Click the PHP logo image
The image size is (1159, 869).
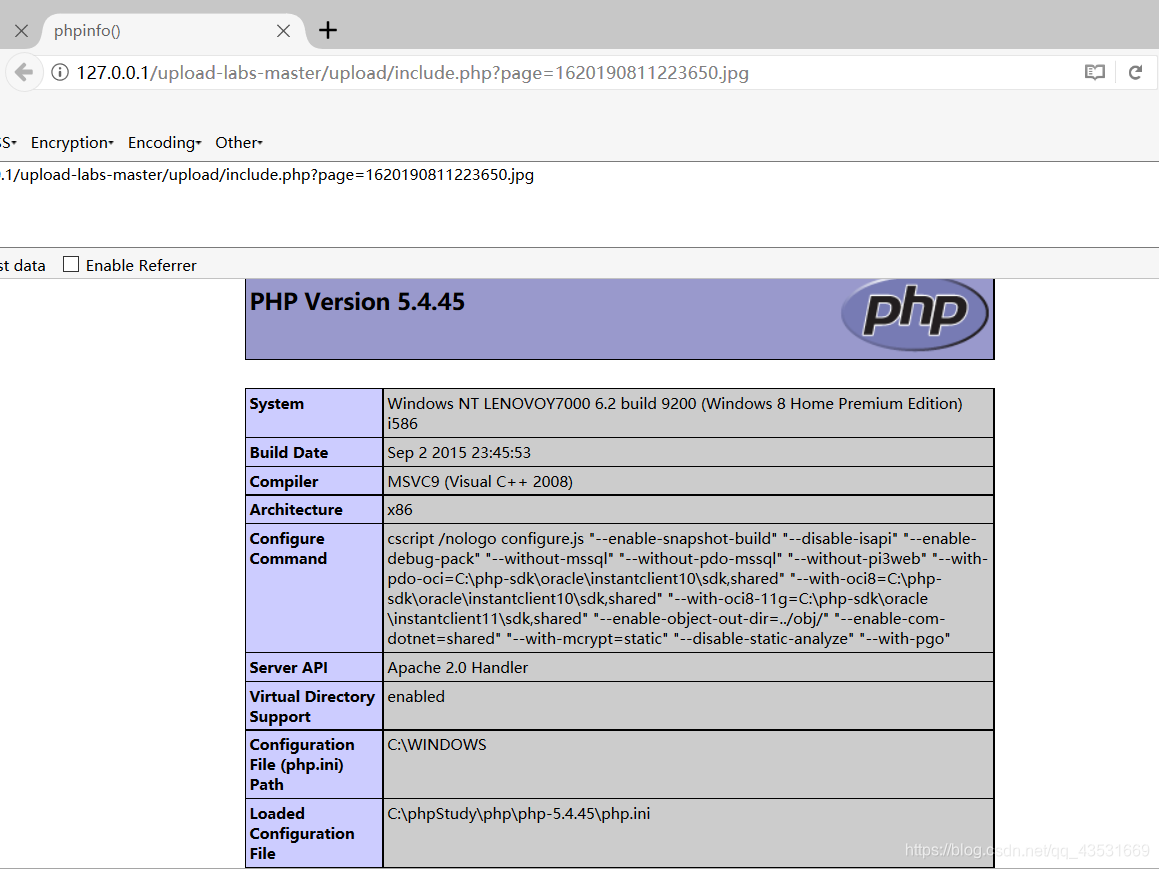[914, 314]
